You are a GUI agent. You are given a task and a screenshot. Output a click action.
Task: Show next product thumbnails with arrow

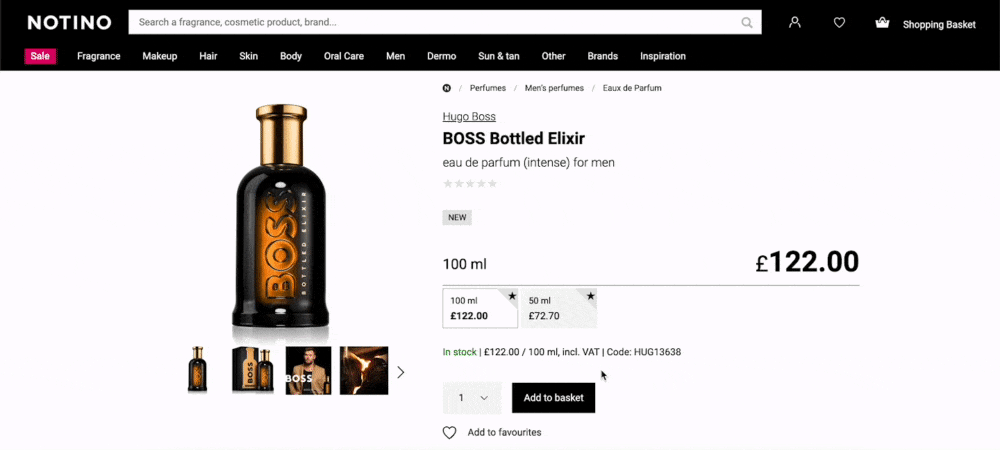pyautogui.click(x=401, y=372)
